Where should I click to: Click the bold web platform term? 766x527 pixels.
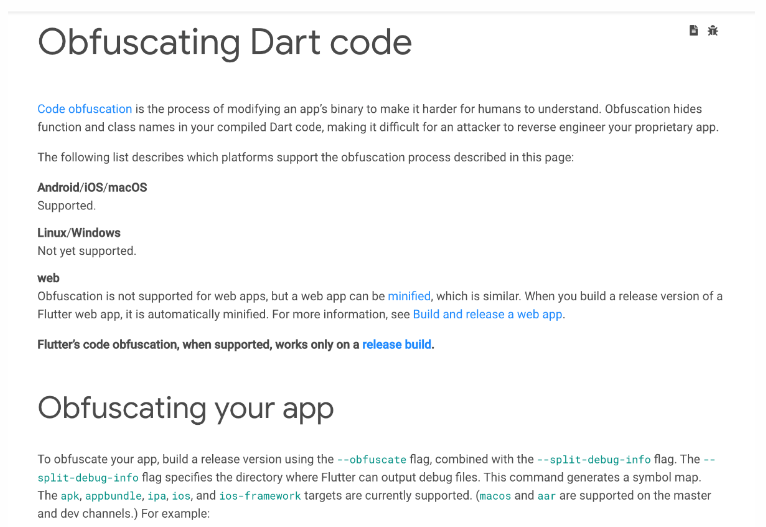(48, 278)
